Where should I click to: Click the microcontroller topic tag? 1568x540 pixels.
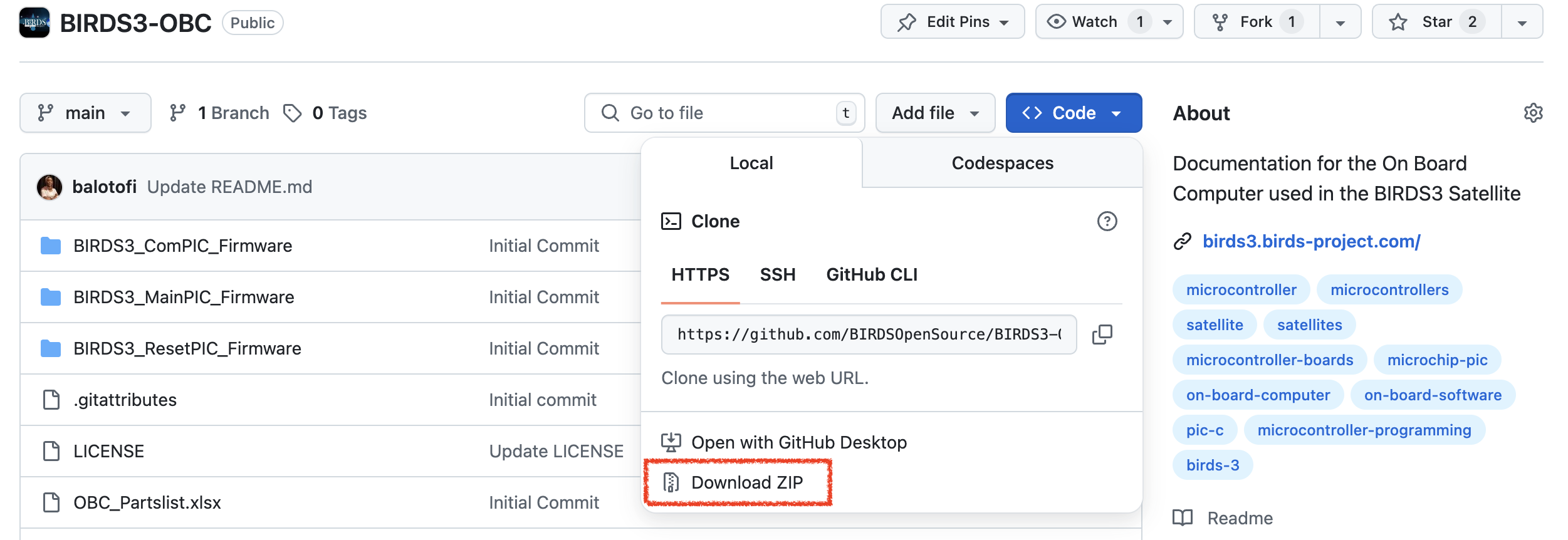coord(1241,290)
